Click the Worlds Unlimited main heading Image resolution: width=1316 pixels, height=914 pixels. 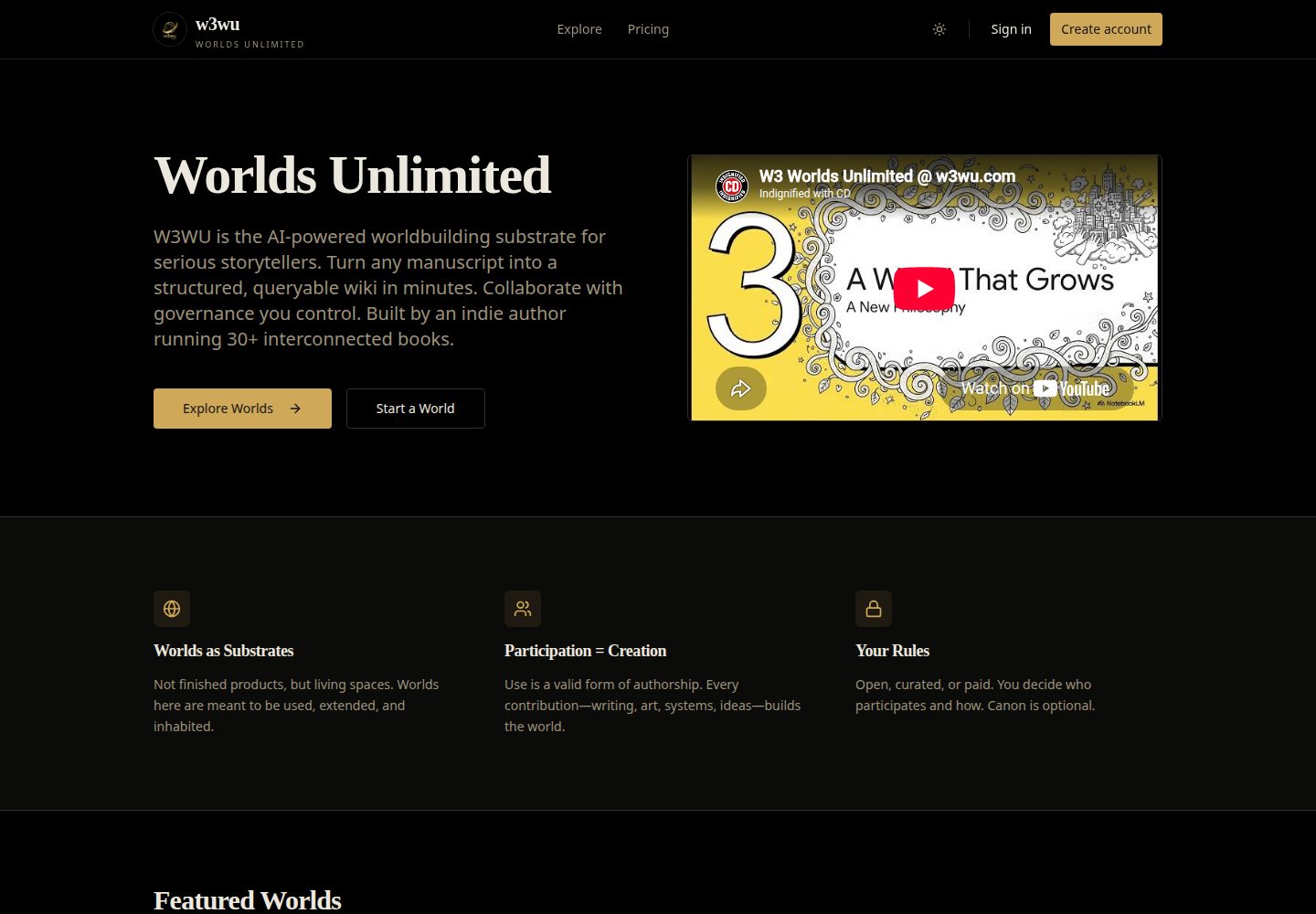353,175
